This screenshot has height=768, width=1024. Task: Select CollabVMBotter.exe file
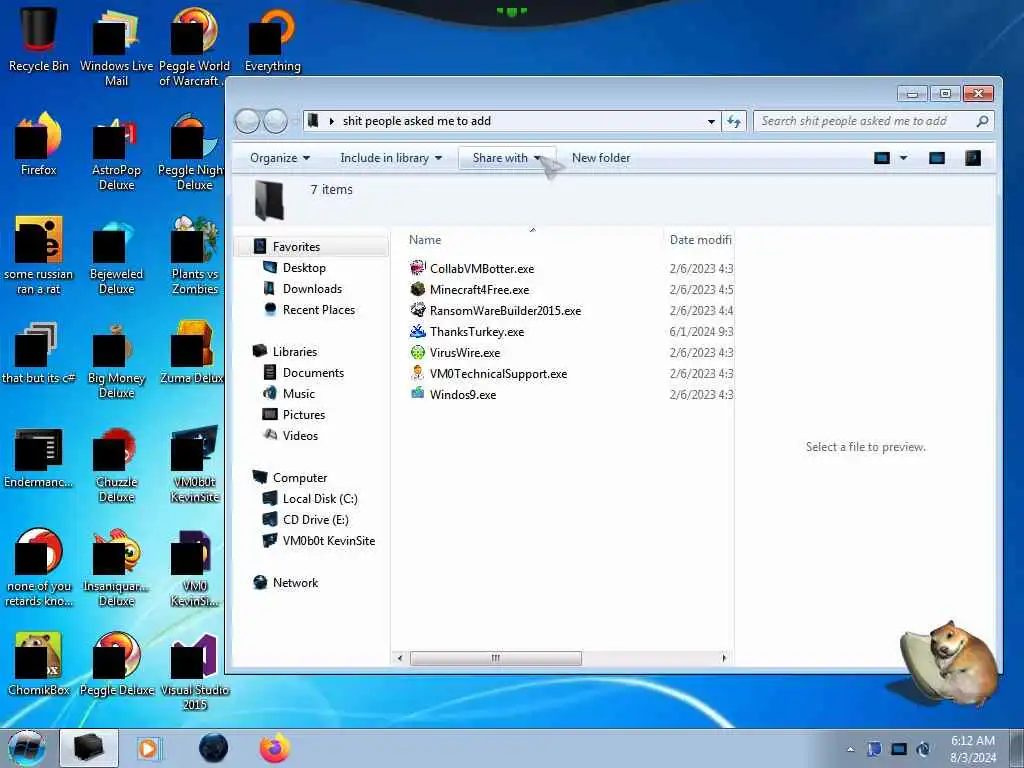tap(482, 268)
